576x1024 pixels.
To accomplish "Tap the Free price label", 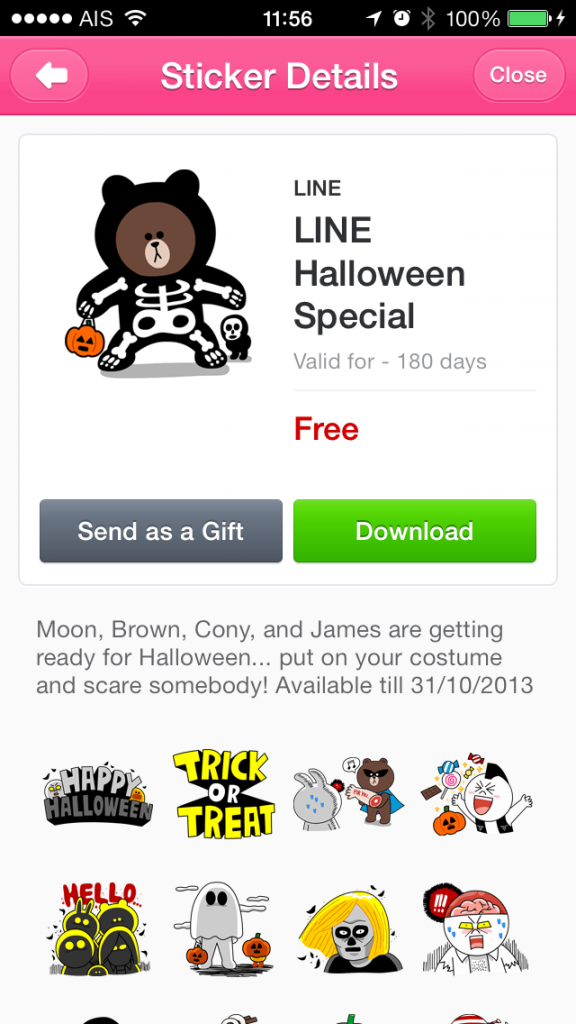I will point(326,429).
